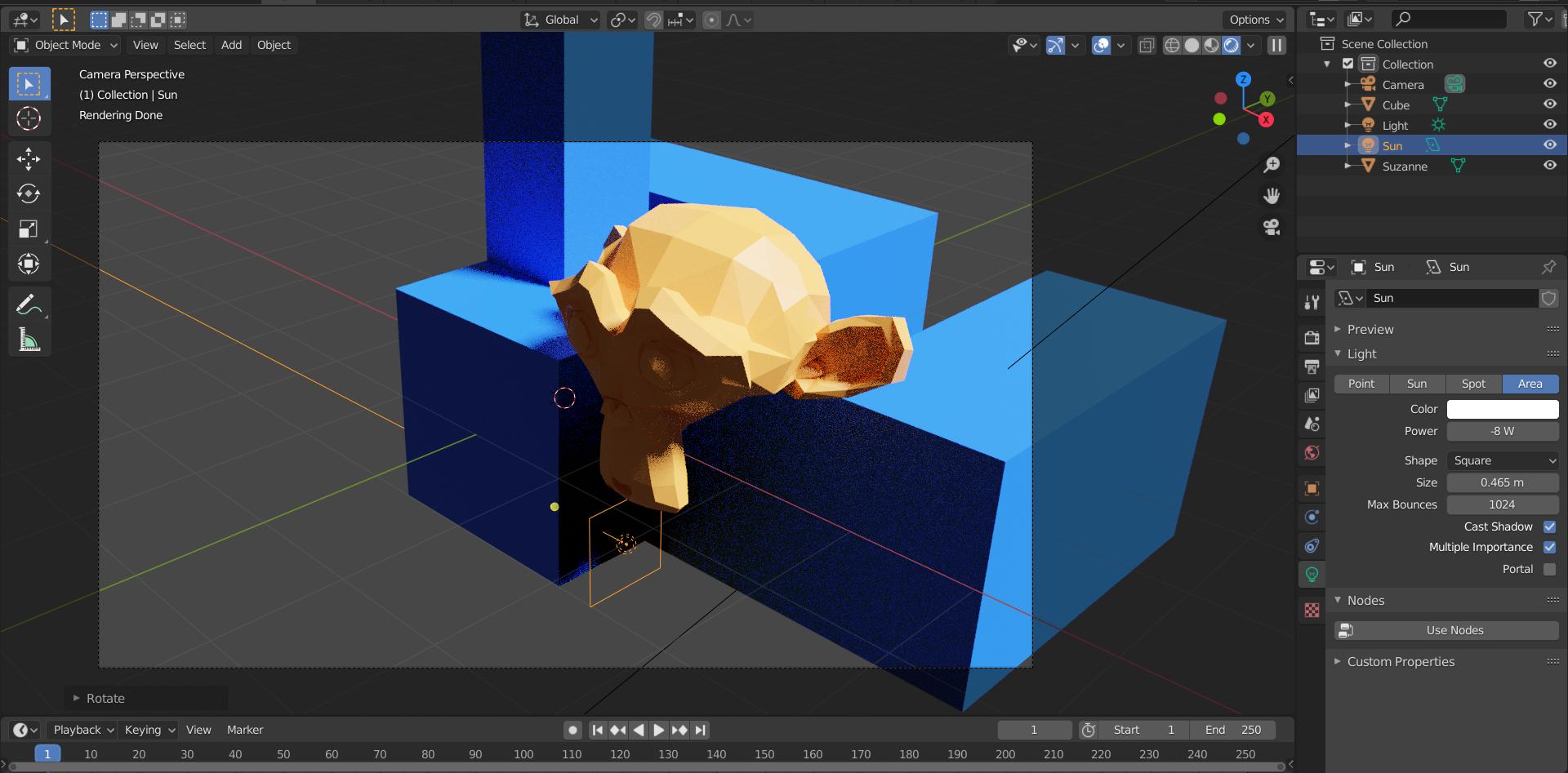
Task: Switch to solid viewport shading
Action: [1192, 45]
